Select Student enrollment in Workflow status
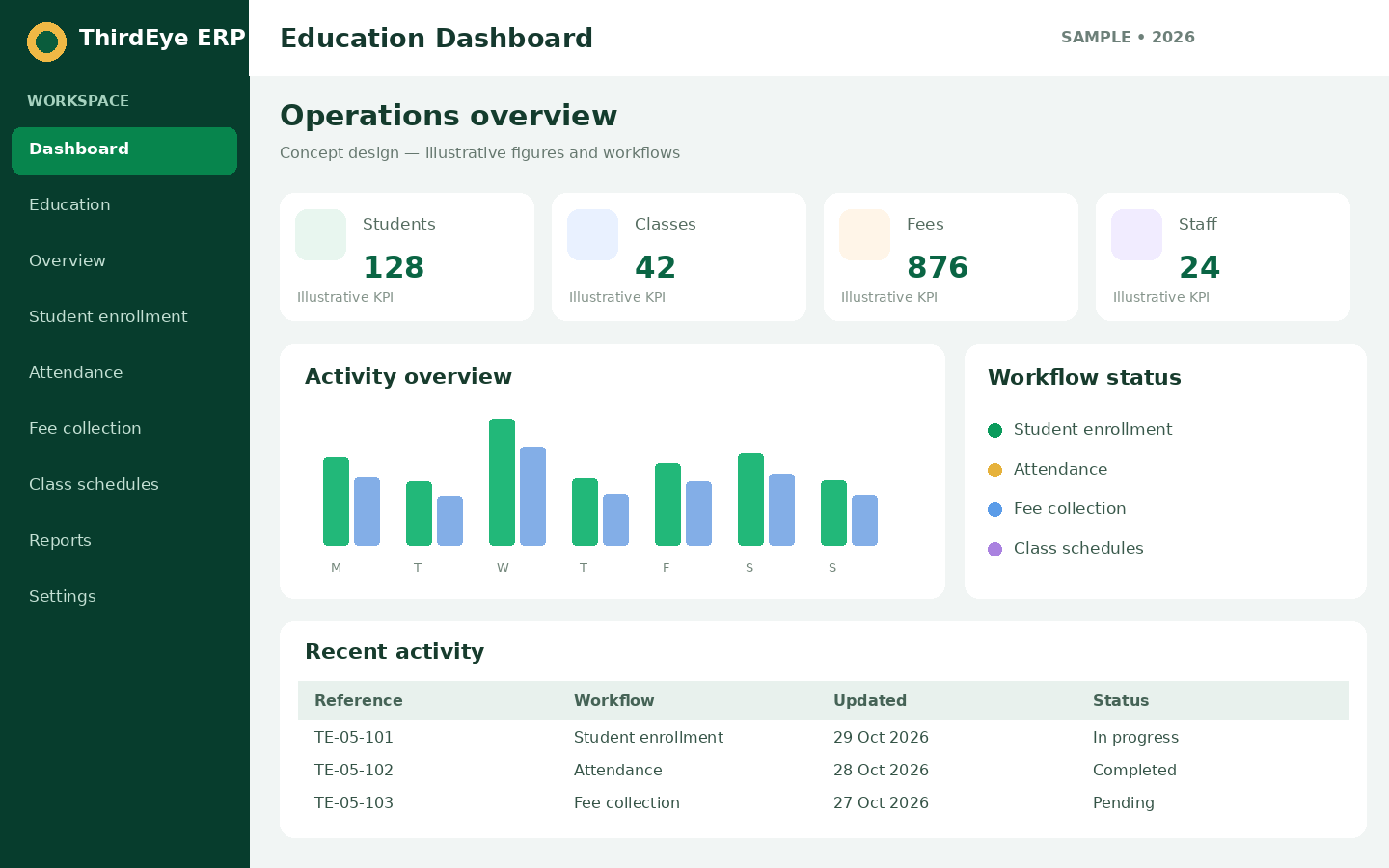The width and height of the screenshot is (1389, 868). 1093,430
